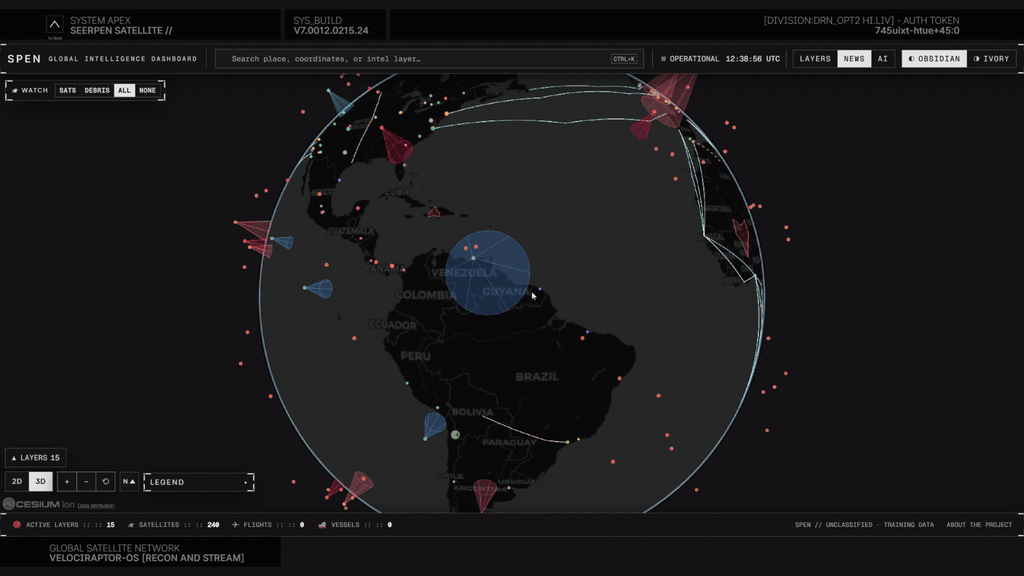Screen dimensions: 1024x576
Task: Click the auth token 745uixt-htue+45:0 text
Action: [917, 31]
